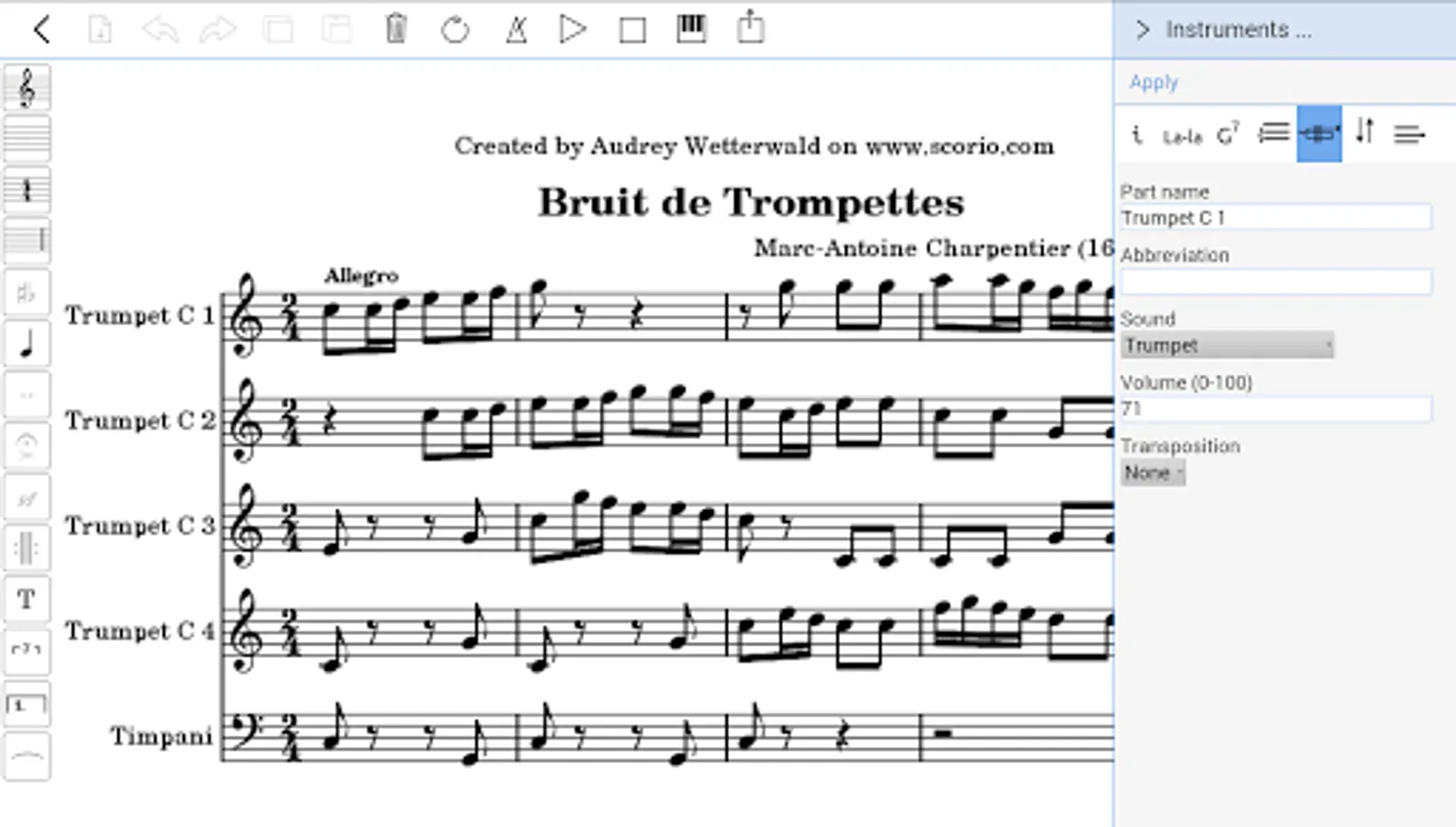Open the volta ending palette

point(27,705)
